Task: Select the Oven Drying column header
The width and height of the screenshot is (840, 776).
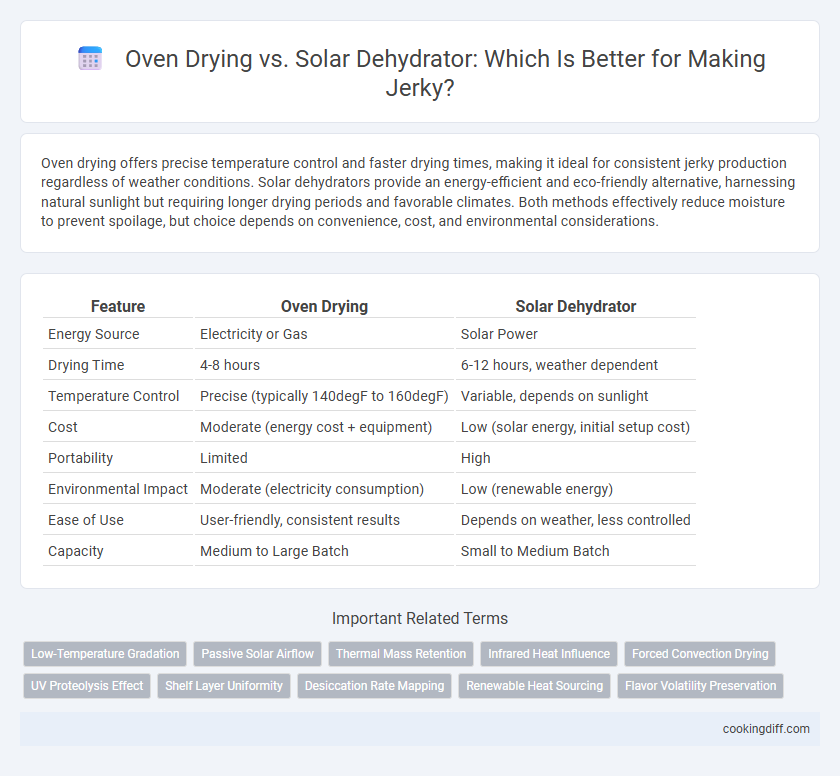Action: point(324,306)
